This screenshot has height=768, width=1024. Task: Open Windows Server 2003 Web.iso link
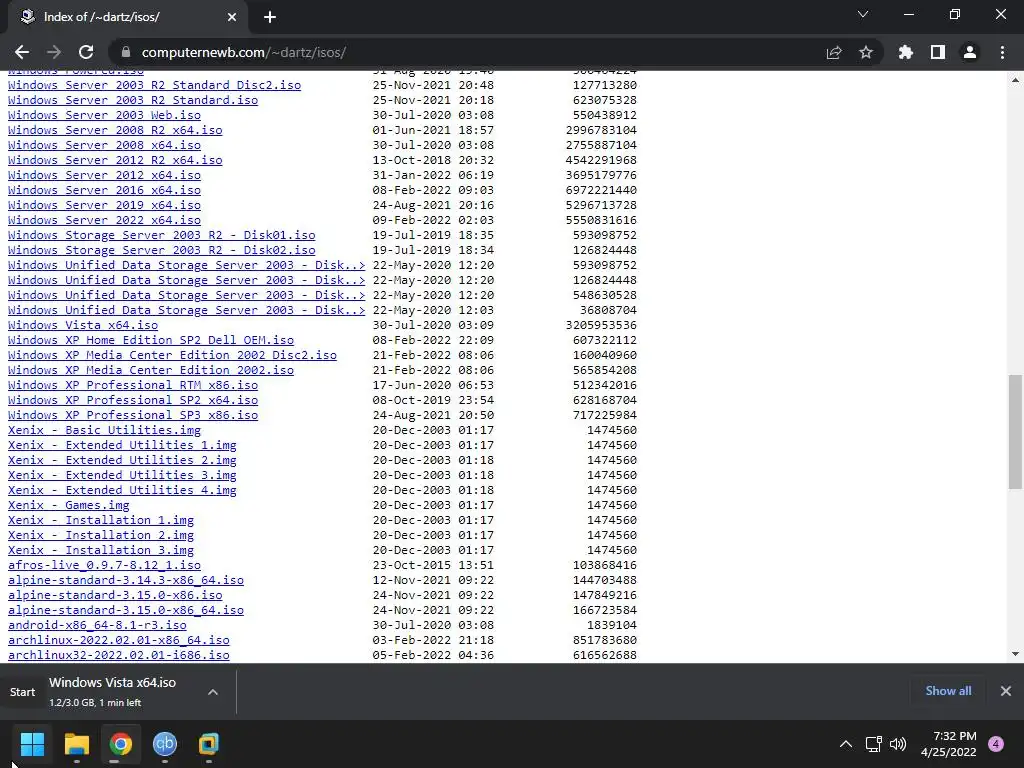click(x=104, y=115)
